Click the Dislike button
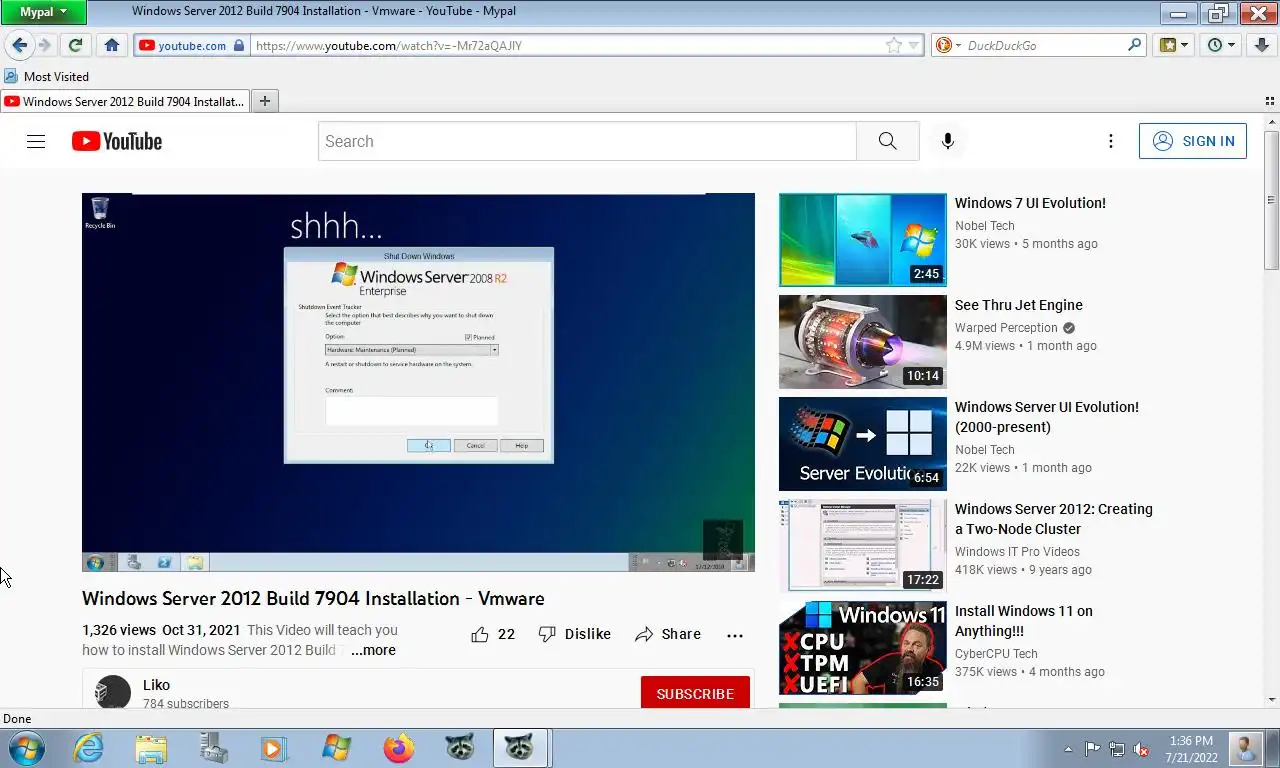This screenshot has height=768, width=1280. point(575,634)
